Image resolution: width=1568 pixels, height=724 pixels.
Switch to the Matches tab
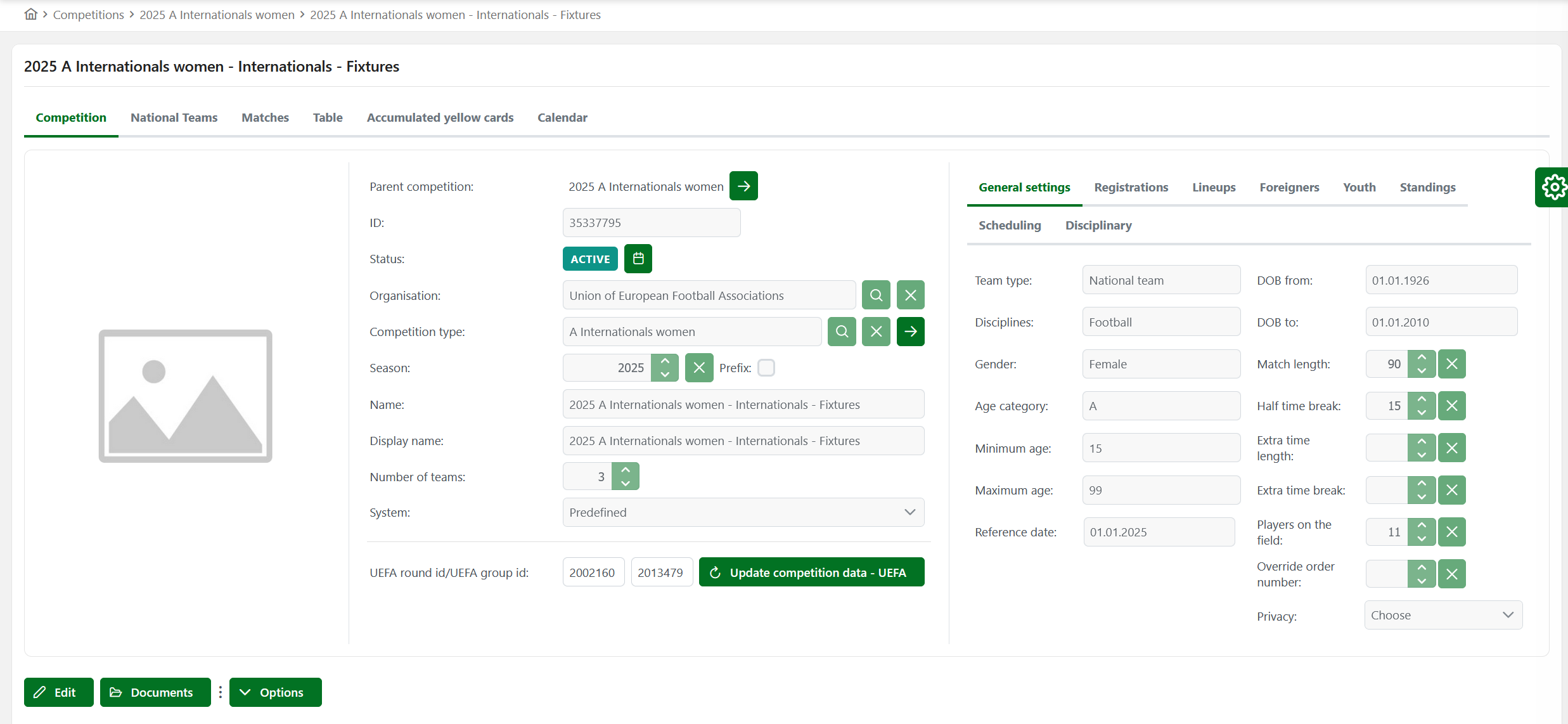click(265, 117)
